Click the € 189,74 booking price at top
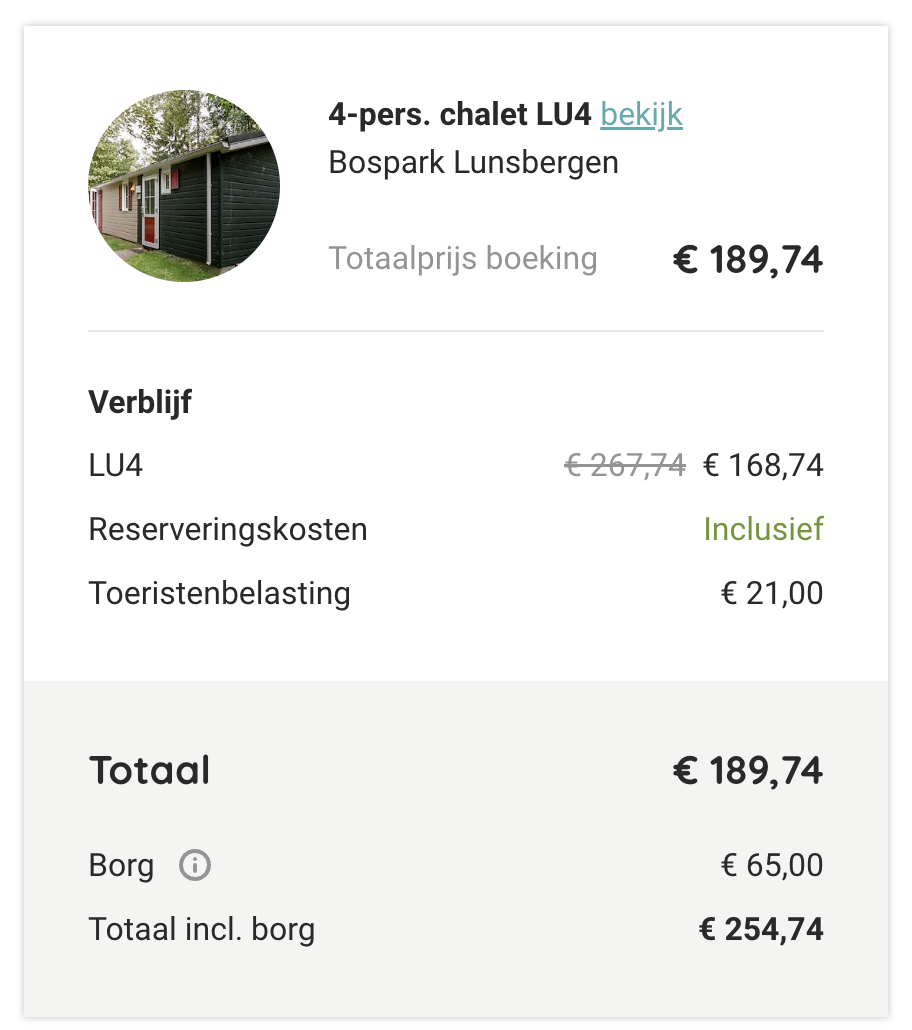The height and width of the screenshot is (1030, 912). coord(748,259)
